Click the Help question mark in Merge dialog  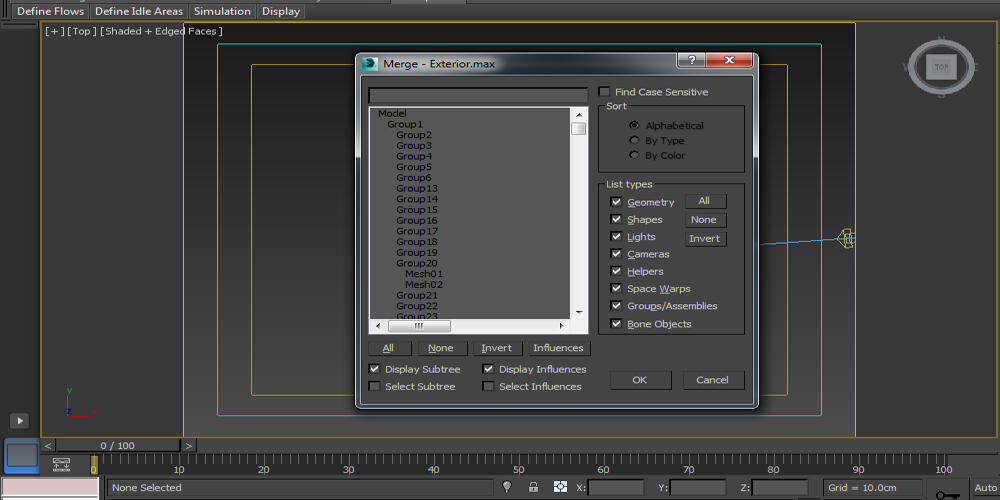[690, 61]
